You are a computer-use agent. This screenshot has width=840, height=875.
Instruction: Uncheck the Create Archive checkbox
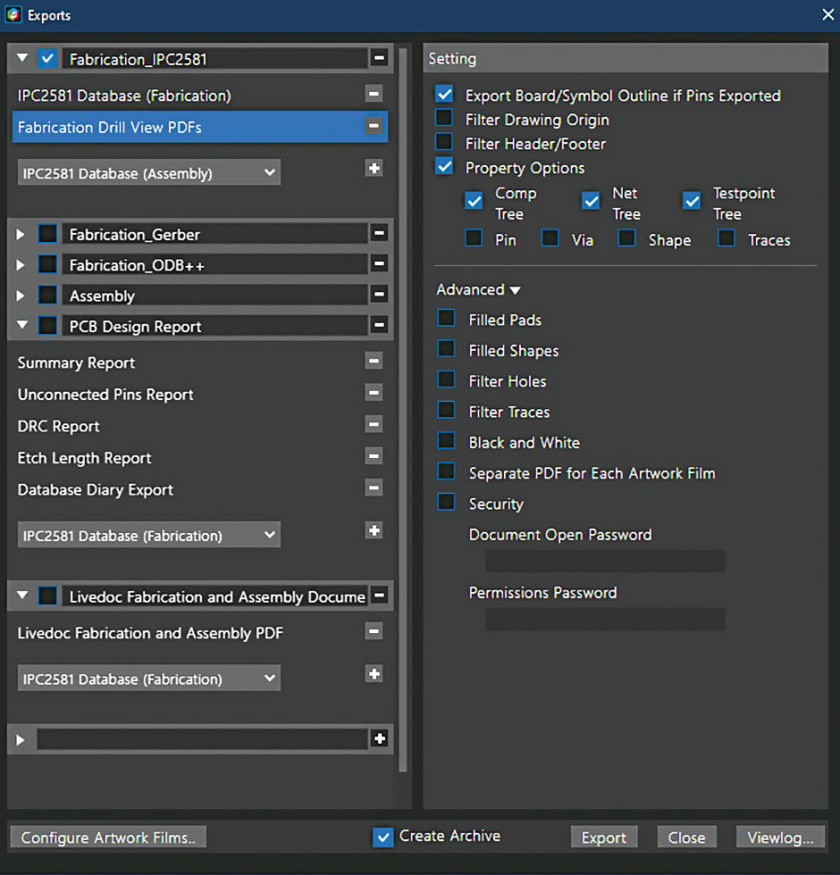point(383,837)
